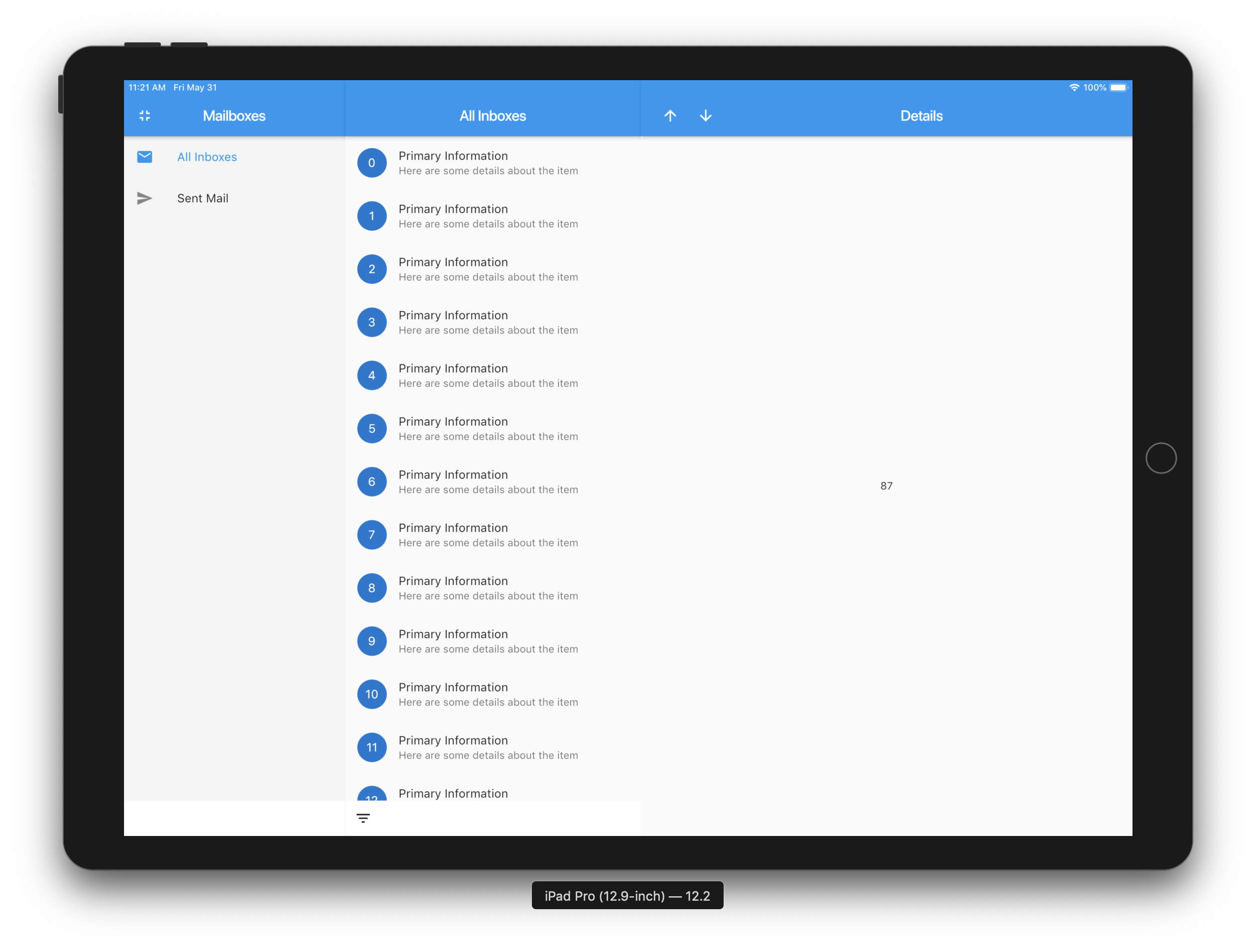This screenshot has width=1256, height=952.
Task: Click the up arrow for previous item
Action: point(670,116)
